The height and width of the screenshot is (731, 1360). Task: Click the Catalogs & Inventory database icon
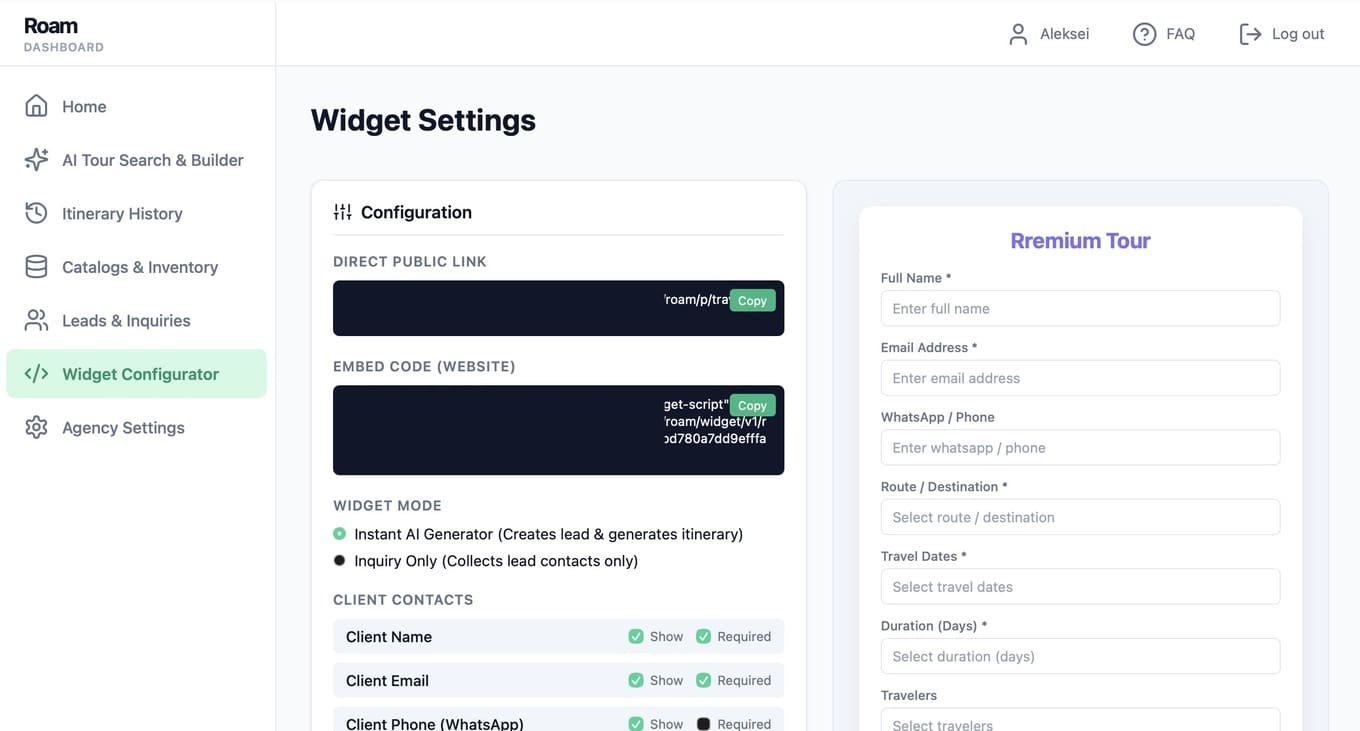click(x=36, y=267)
